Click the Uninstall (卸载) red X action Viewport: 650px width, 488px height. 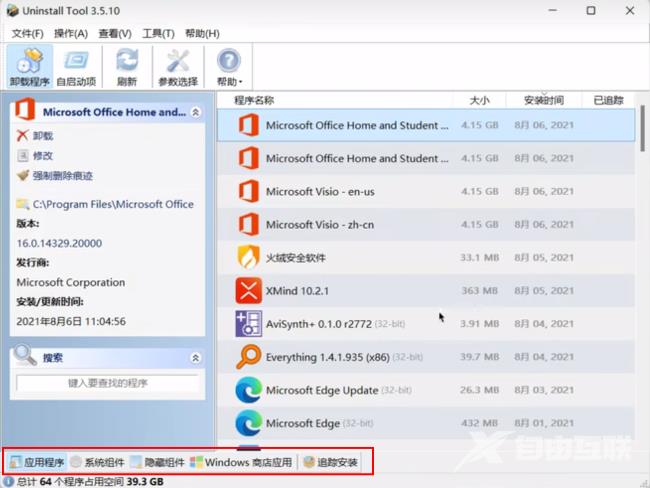pos(35,136)
